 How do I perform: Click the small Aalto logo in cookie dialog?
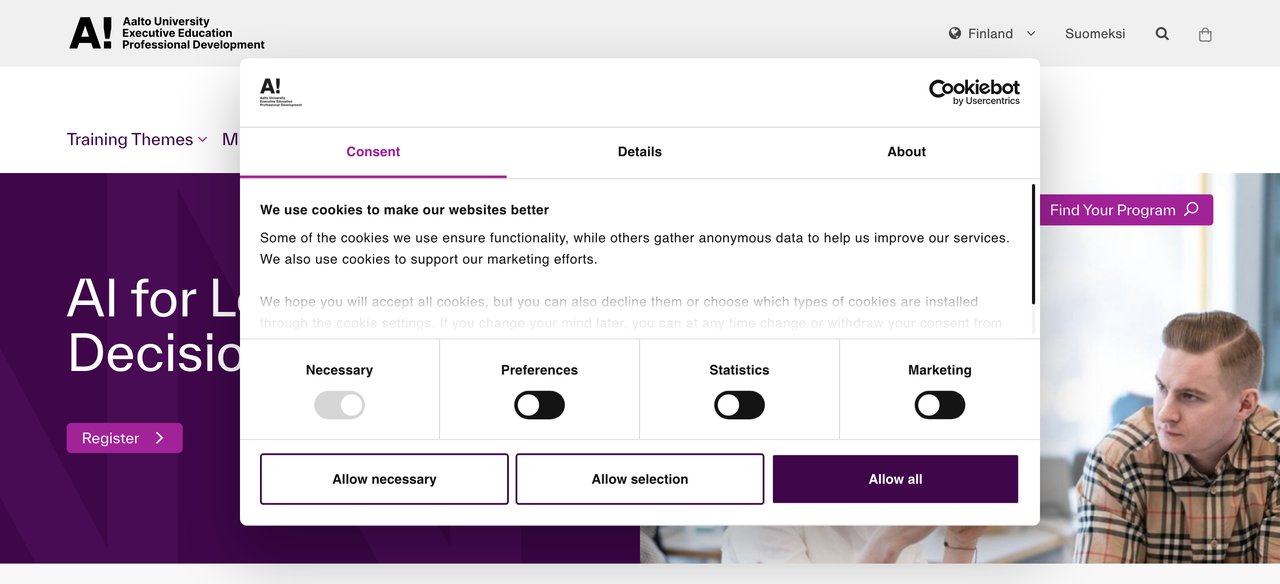(x=280, y=92)
